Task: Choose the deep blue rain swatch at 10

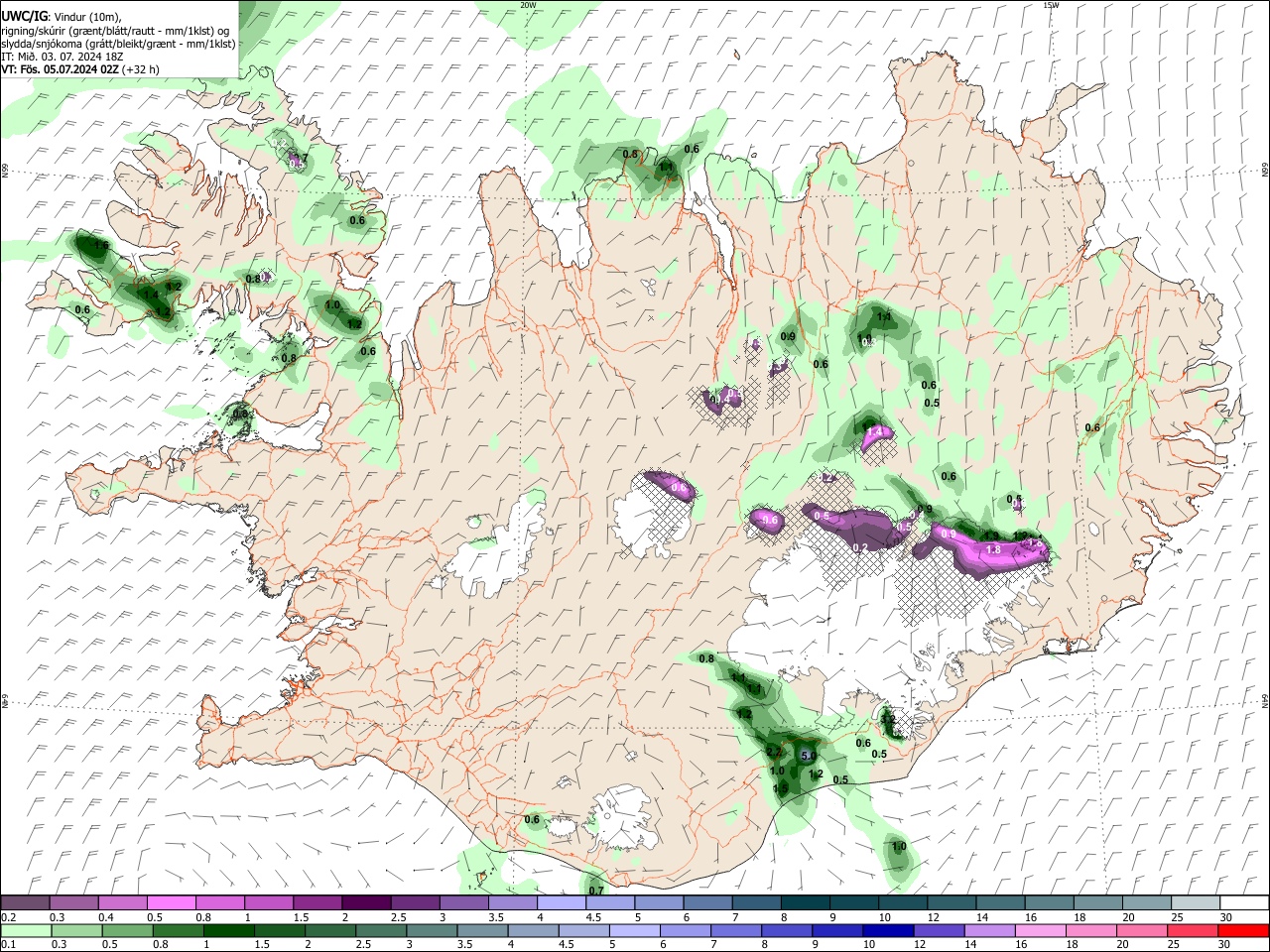Action: [x=887, y=931]
